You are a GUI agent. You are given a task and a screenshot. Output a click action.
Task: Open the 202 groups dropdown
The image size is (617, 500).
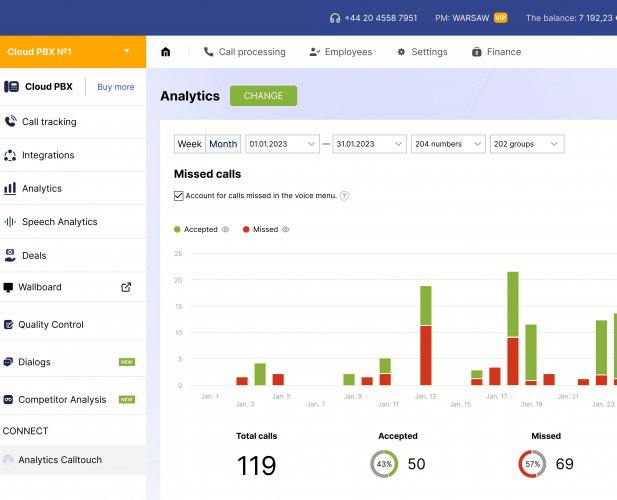coord(526,144)
